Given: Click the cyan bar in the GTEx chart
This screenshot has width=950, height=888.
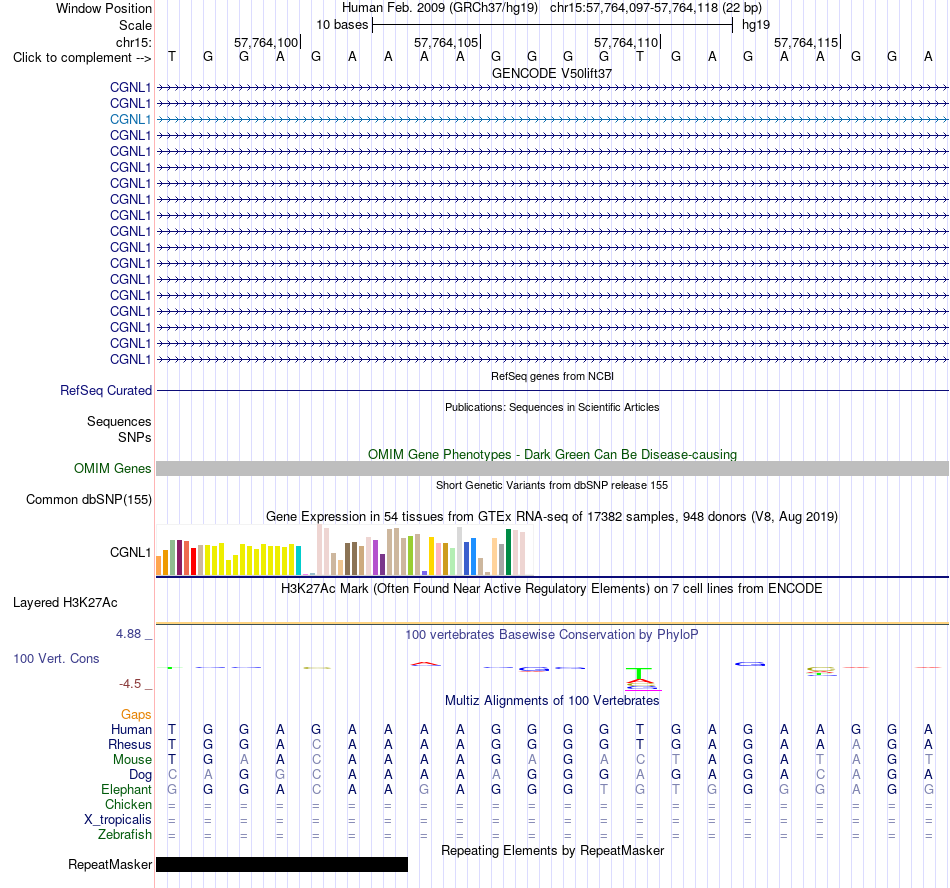Looking at the screenshot, I should 298,561.
